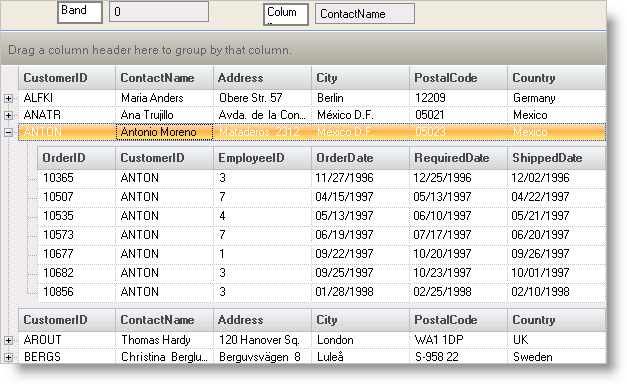Image resolution: width=627 pixels, height=384 pixels.
Task: Click order date 06/19/1997
Action: pos(360,235)
